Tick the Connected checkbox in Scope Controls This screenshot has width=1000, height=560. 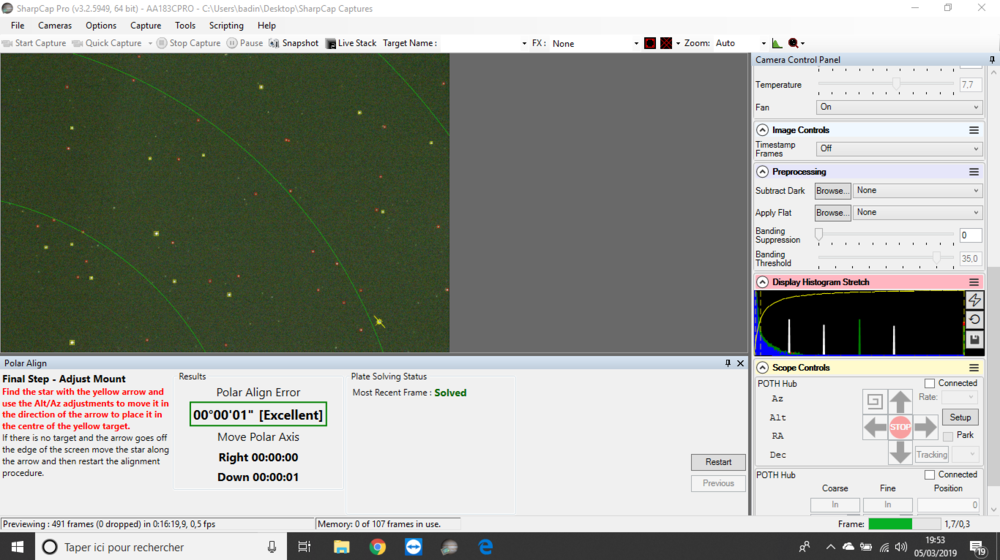pyautogui.click(x=929, y=383)
